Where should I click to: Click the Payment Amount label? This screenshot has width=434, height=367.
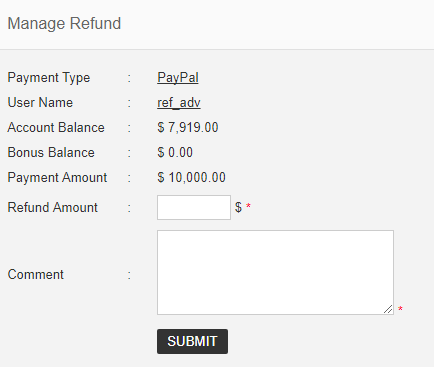tap(57, 178)
